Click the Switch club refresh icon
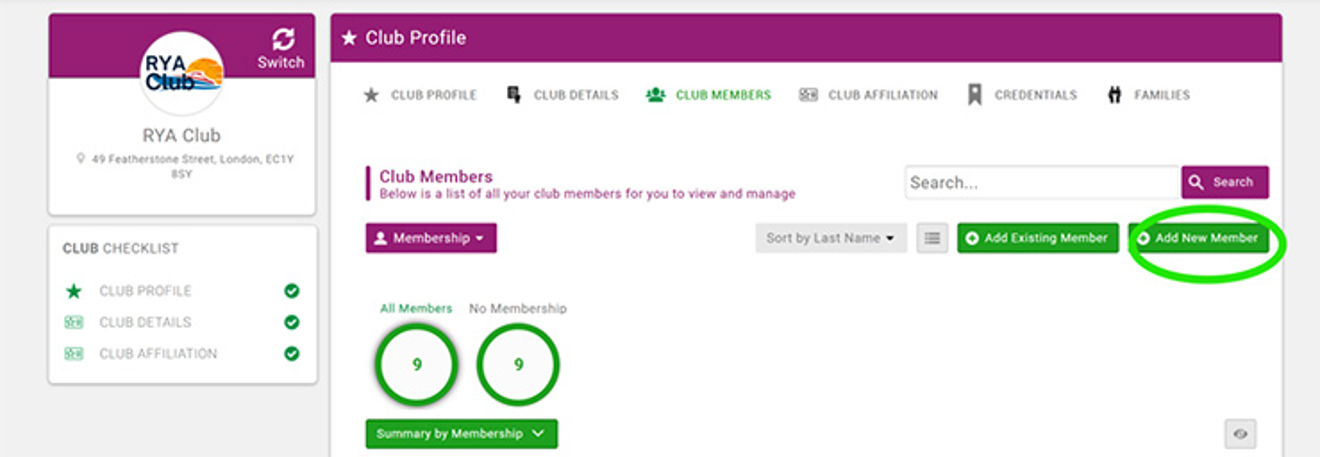Image resolution: width=1320 pixels, height=457 pixels. [283, 40]
